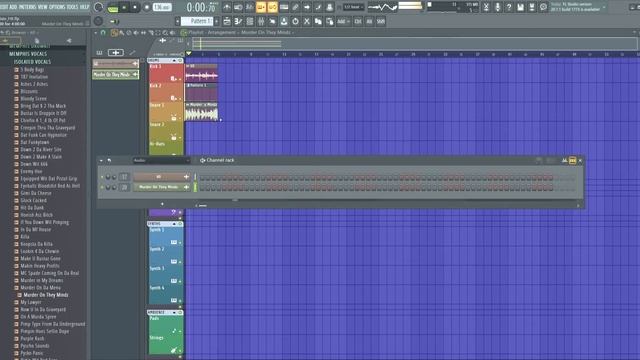This screenshot has height=360, width=640.
Task: Click the transport play button
Action: 124,7
